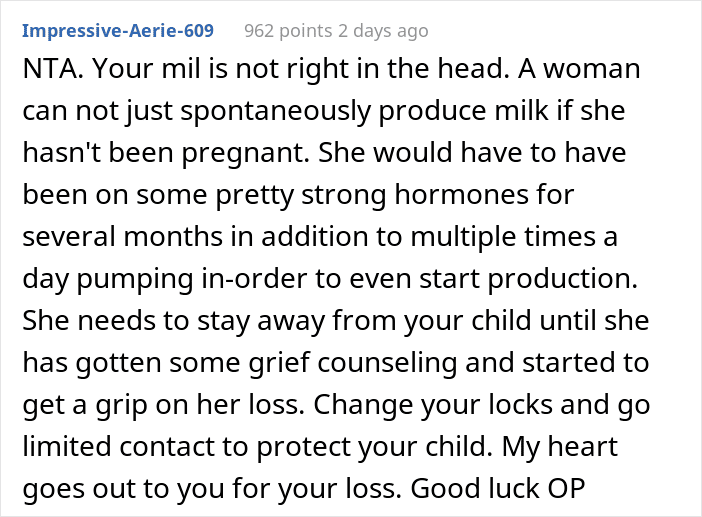Click the word 'pumping' in the comment
This screenshot has width=702, height=517.
(x=135, y=279)
